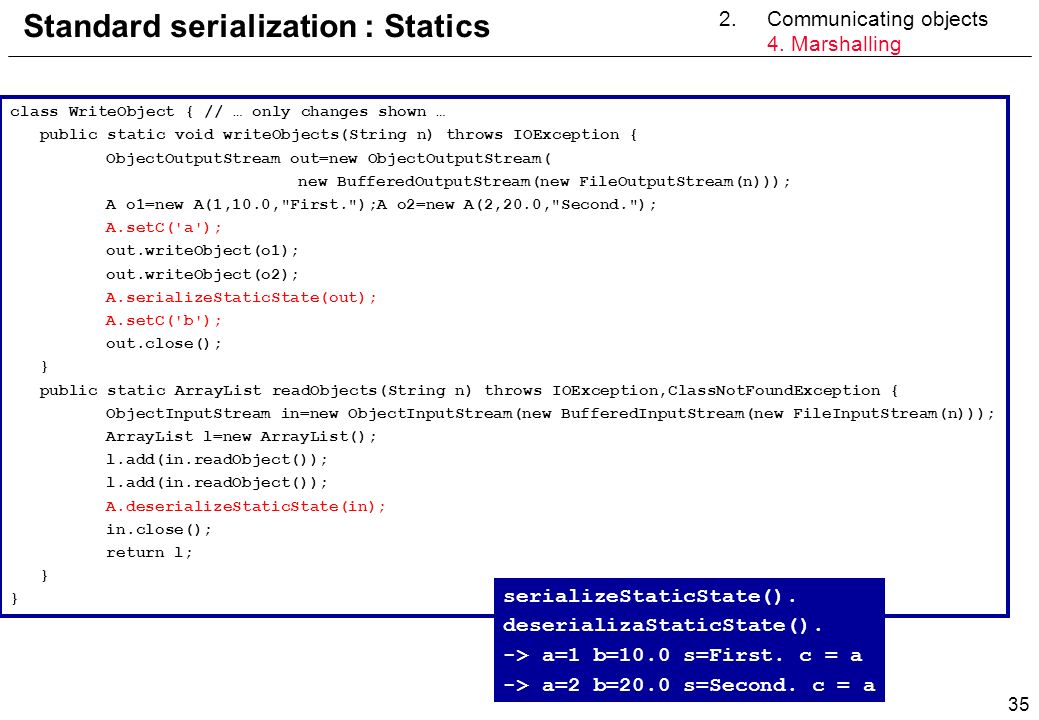Click the red line A.deserializeStaticState(in);
Viewport: 1039px width, 720px height.
[246, 507]
